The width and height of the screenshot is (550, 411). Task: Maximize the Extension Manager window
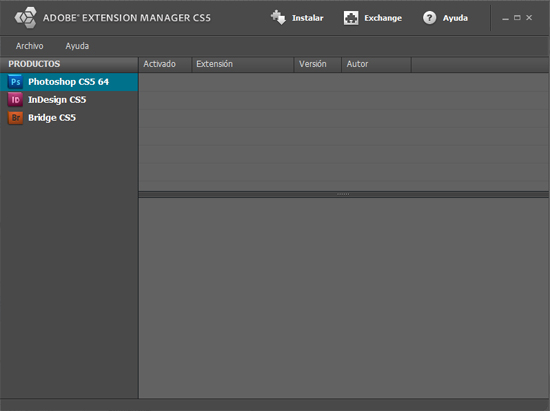click(517, 18)
